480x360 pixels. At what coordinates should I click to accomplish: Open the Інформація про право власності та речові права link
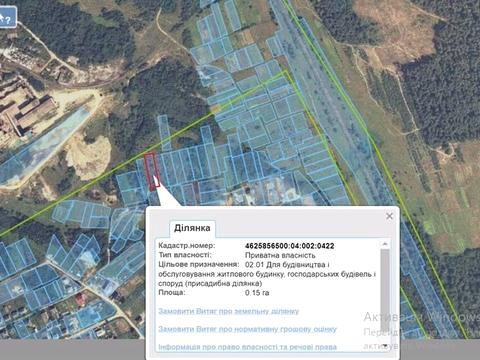click(247, 347)
